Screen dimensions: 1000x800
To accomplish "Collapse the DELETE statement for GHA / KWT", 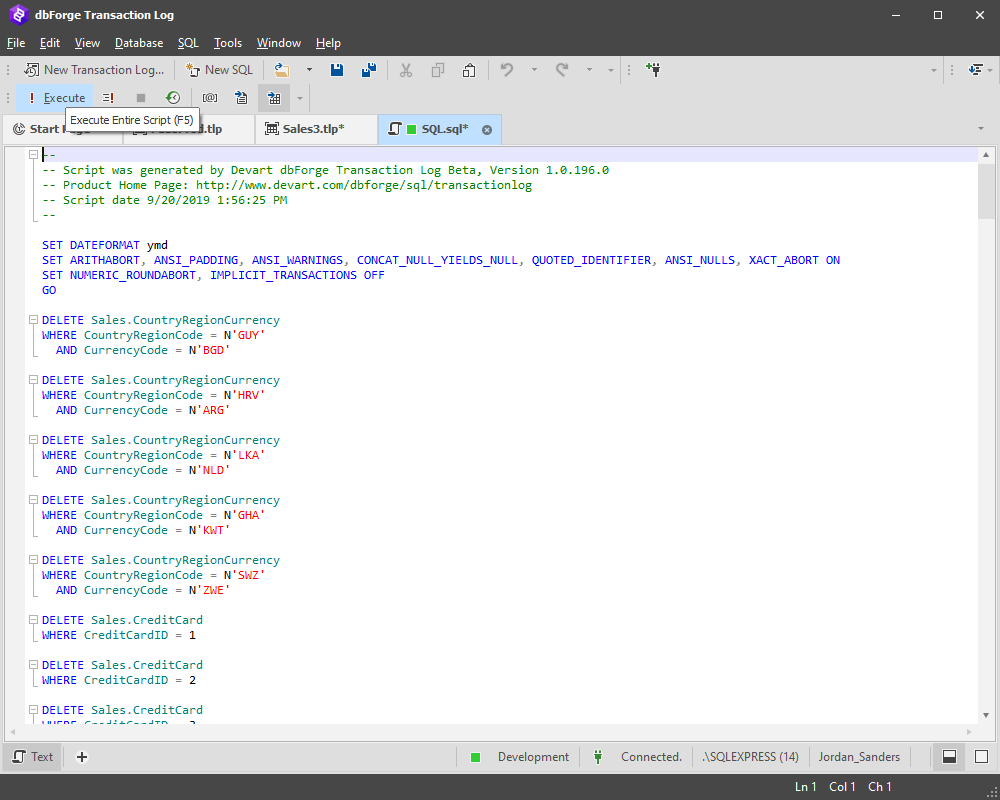I will pos(34,500).
